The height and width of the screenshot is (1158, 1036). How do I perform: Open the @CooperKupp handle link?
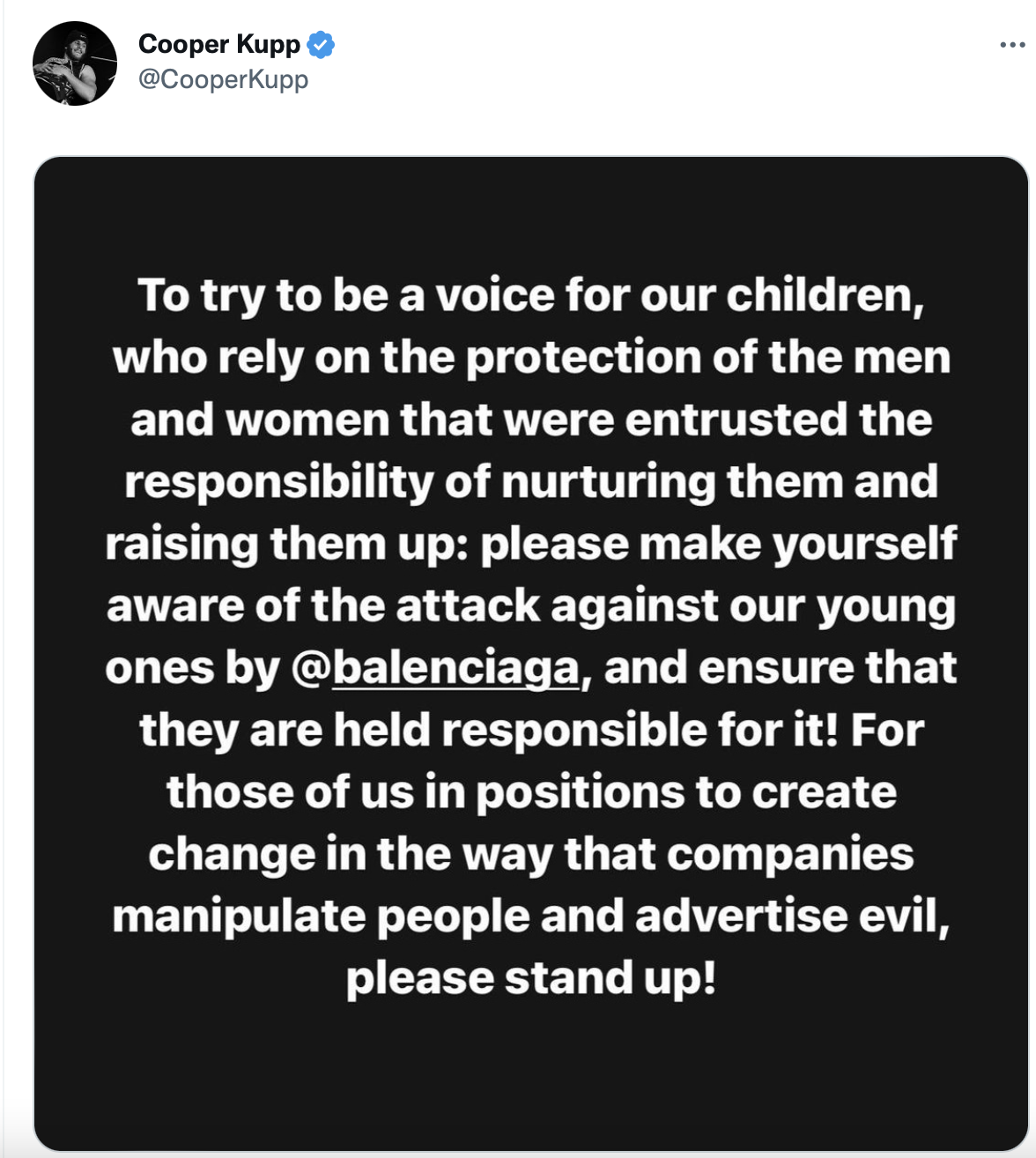pos(223,79)
